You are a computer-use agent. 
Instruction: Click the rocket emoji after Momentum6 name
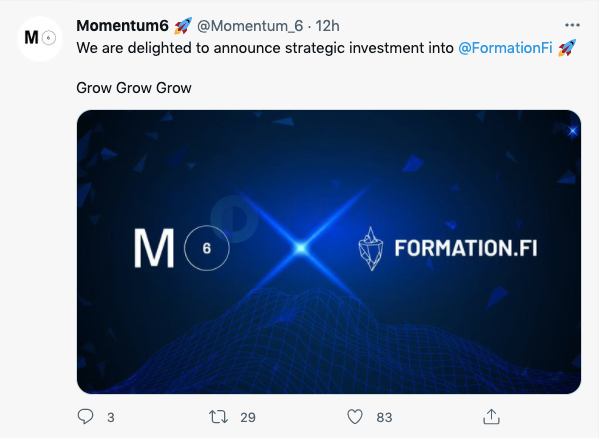pyautogui.click(x=183, y=26)
